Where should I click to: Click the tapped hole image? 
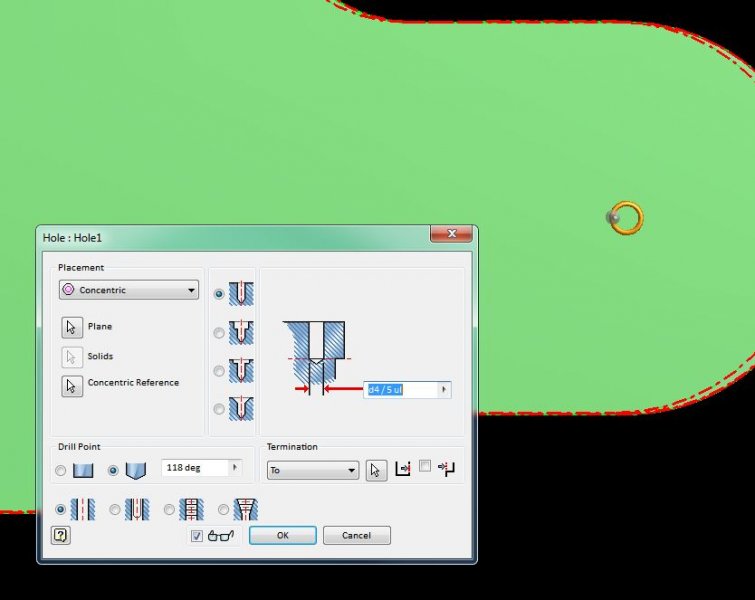[192, 509]
